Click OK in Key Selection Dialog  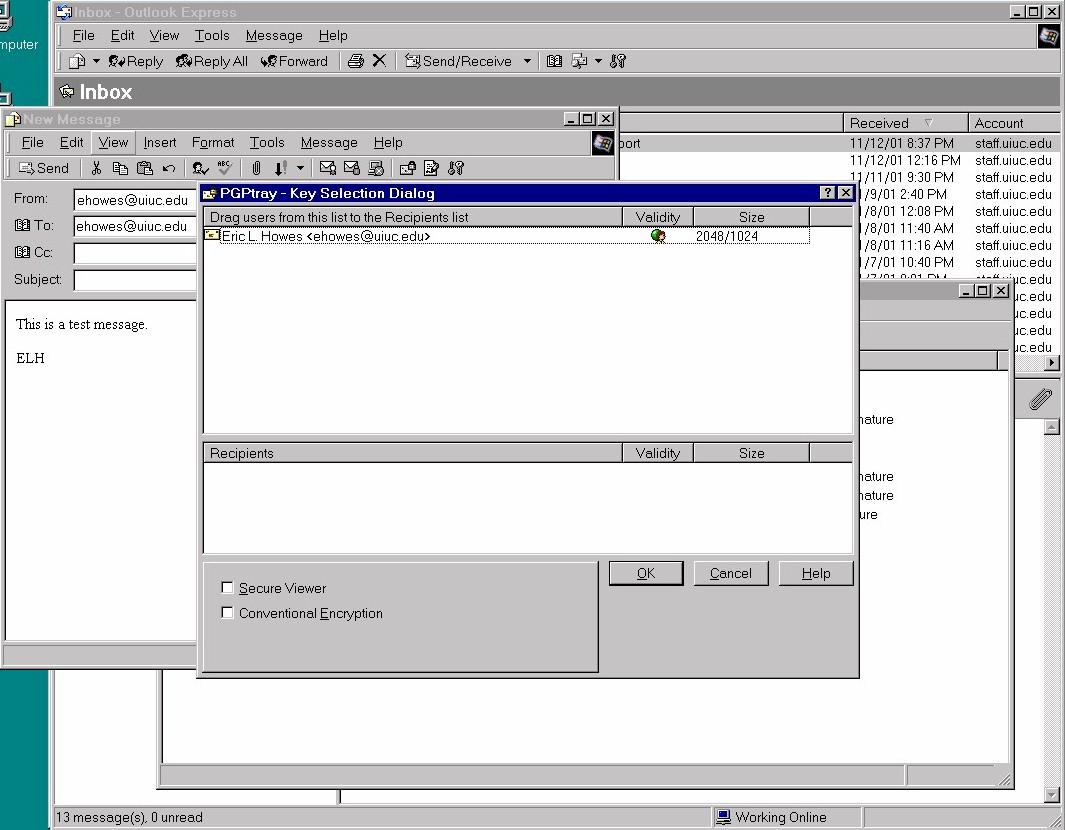tap(646, 573)
